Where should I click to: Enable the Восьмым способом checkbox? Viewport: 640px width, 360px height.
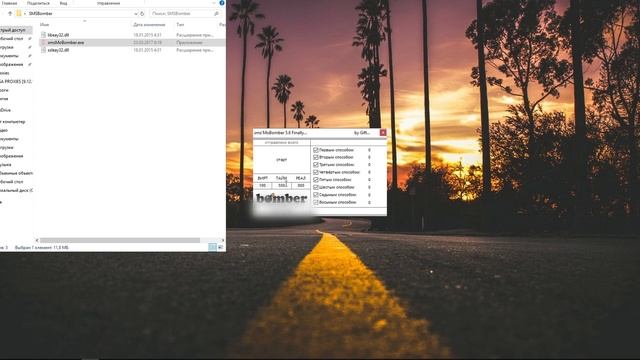[316, 202]
